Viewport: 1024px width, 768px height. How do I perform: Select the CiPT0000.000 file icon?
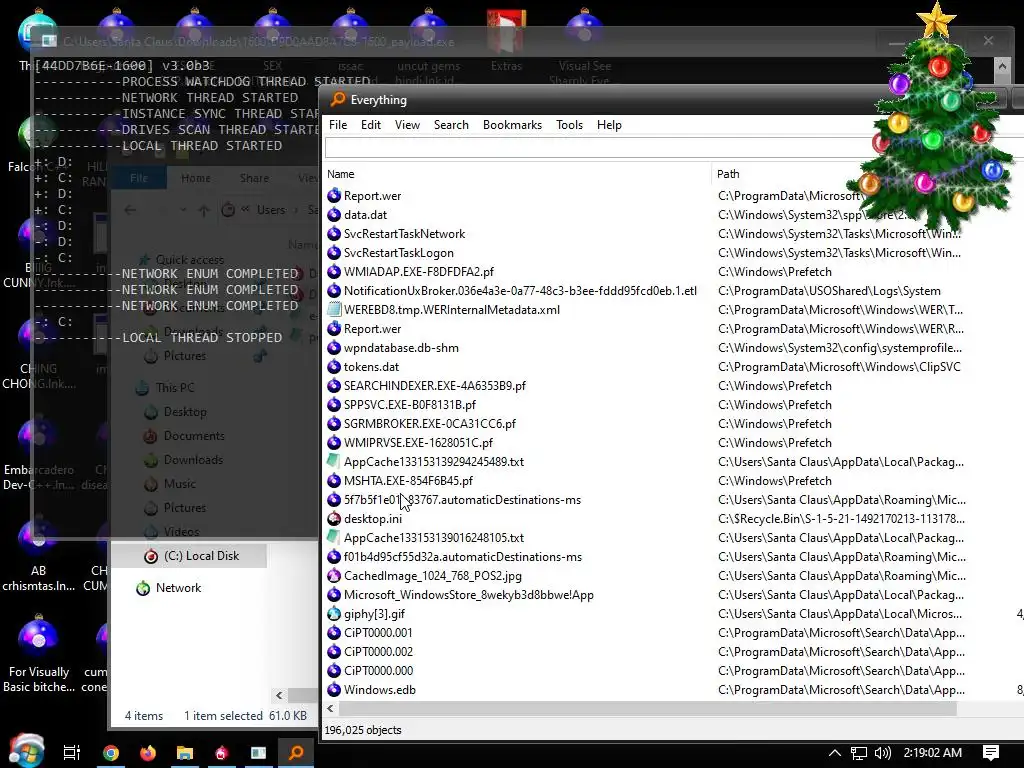tap(334, 671)
